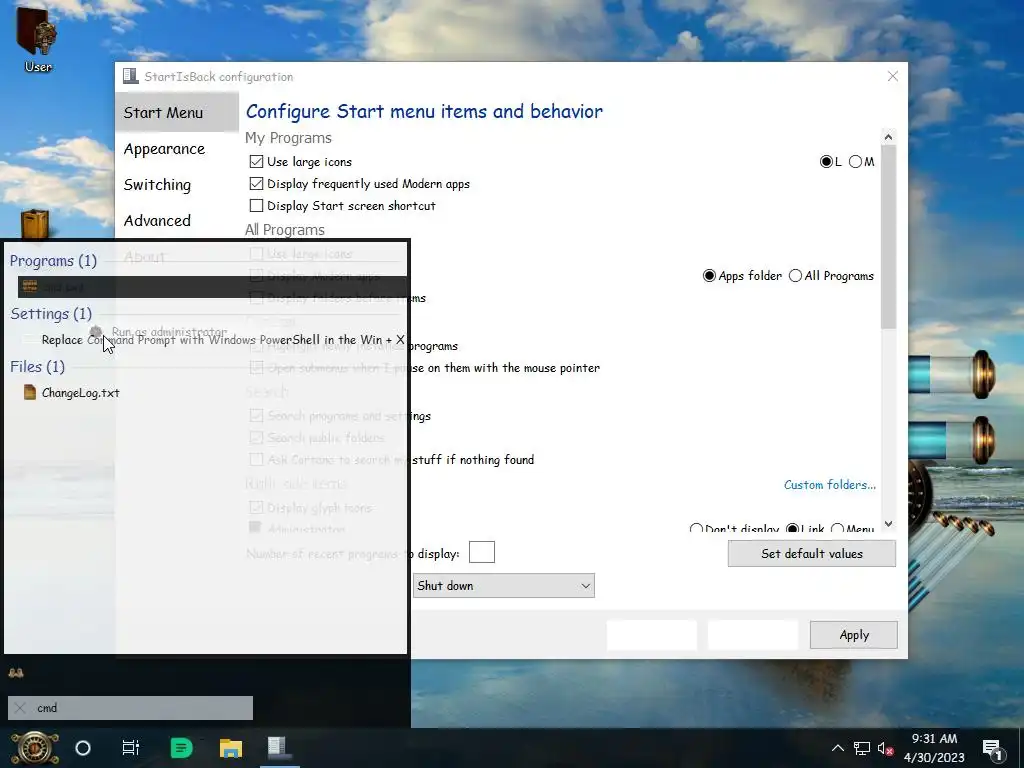The height and width of the screenshot is (768, 1024).
Task: Open the Shut down power action dropdown
Action: point(504,586)
